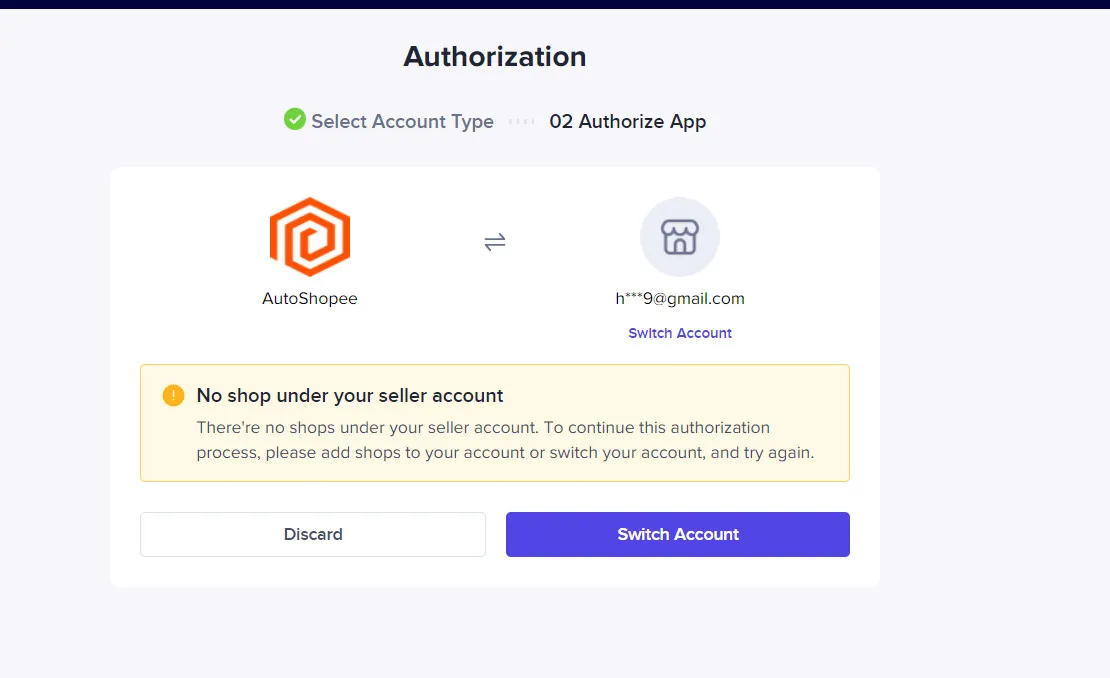Click the 'No shop under your seller account' title

[350, 396]
